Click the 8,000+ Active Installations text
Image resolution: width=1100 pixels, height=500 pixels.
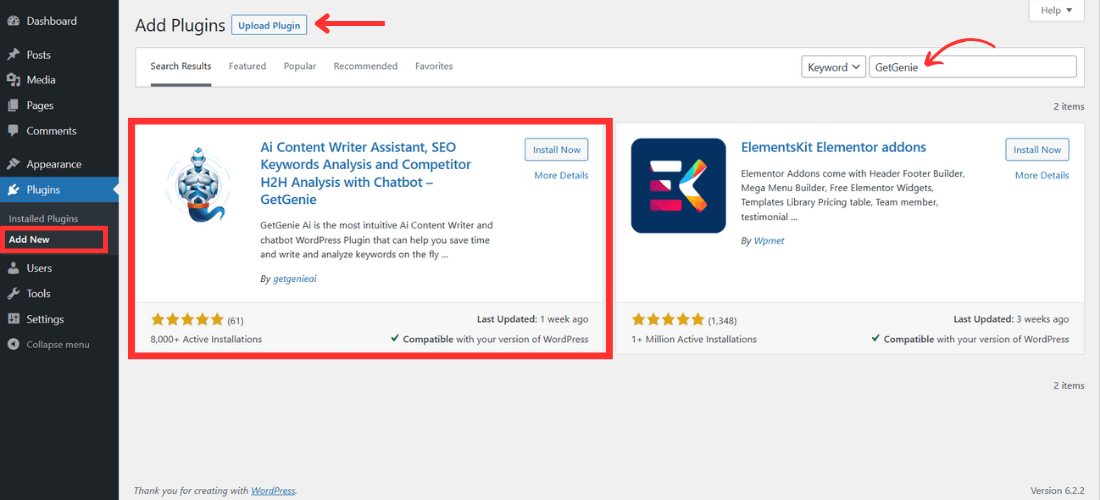(x=206, y=339)
